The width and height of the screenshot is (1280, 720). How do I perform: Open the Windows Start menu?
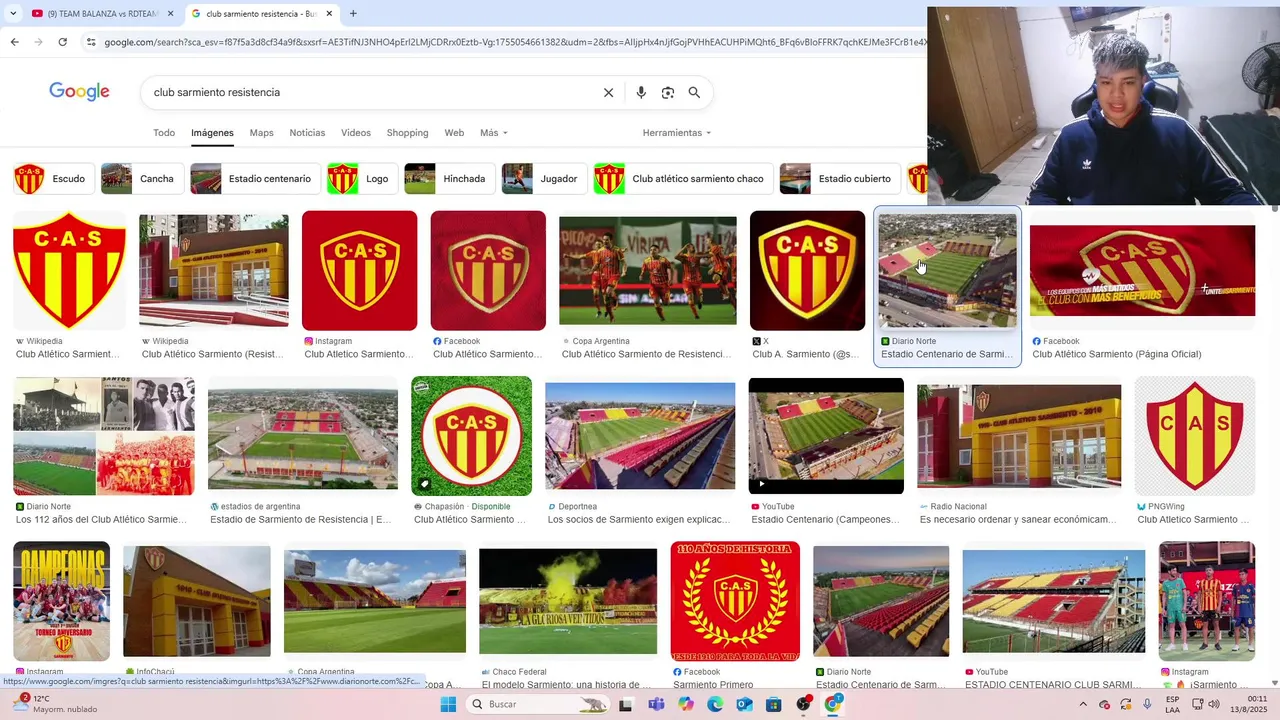[x=448, y=704]
